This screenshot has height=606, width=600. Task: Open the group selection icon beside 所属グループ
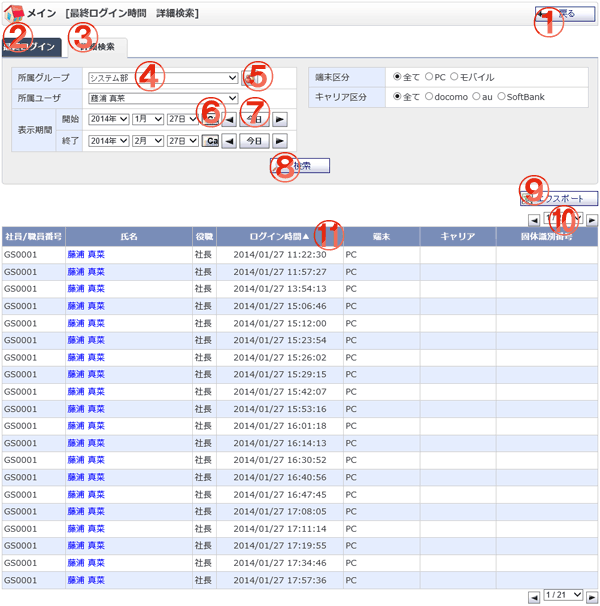point(249,78)
